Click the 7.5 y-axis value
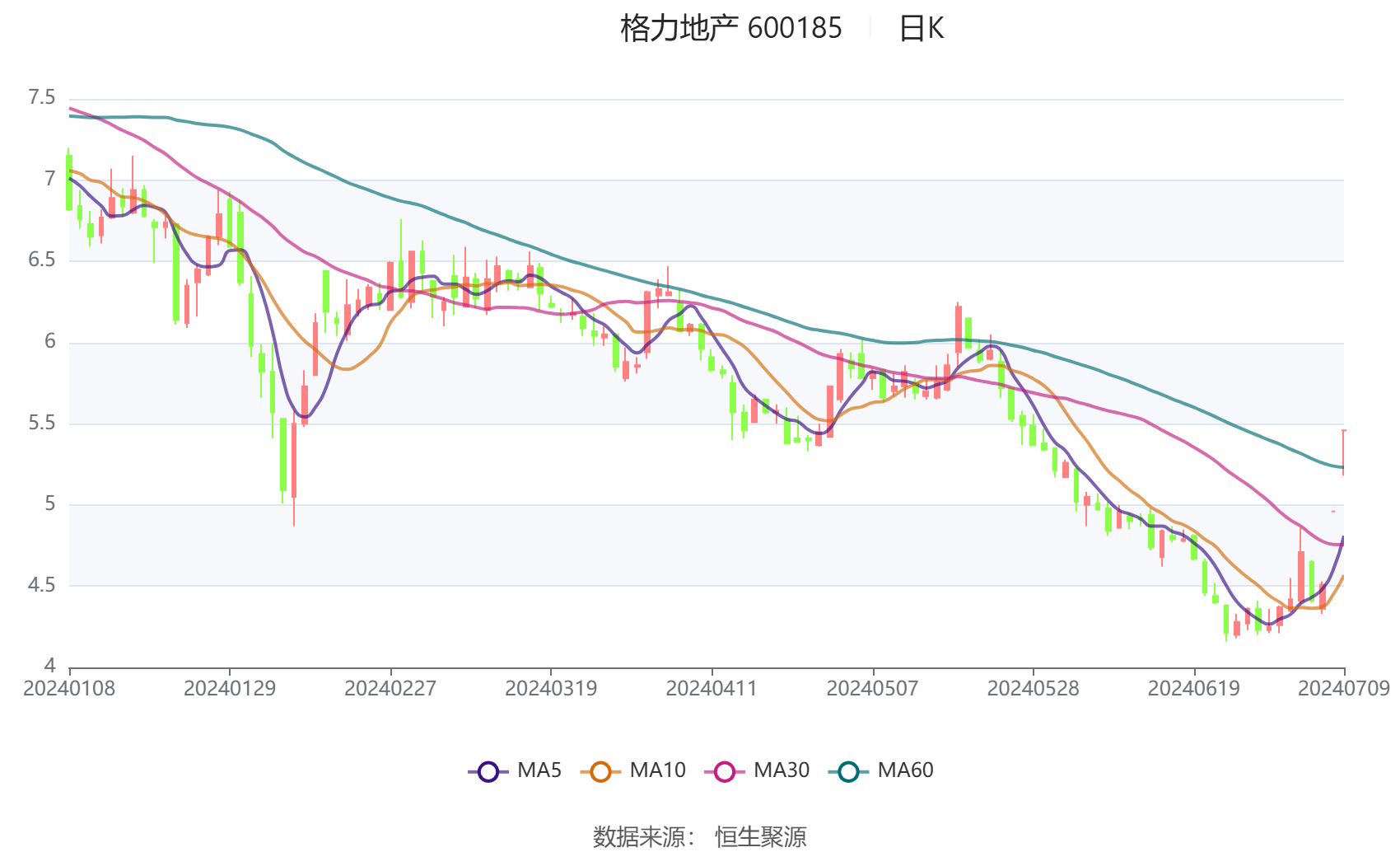The image size is (1400, 852). coord(42,98)
